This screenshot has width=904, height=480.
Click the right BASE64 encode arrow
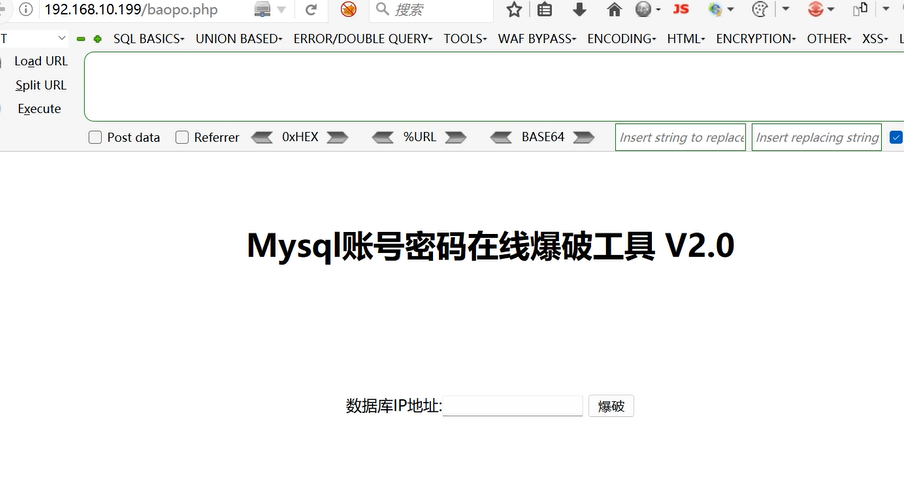tap(584, 137)
